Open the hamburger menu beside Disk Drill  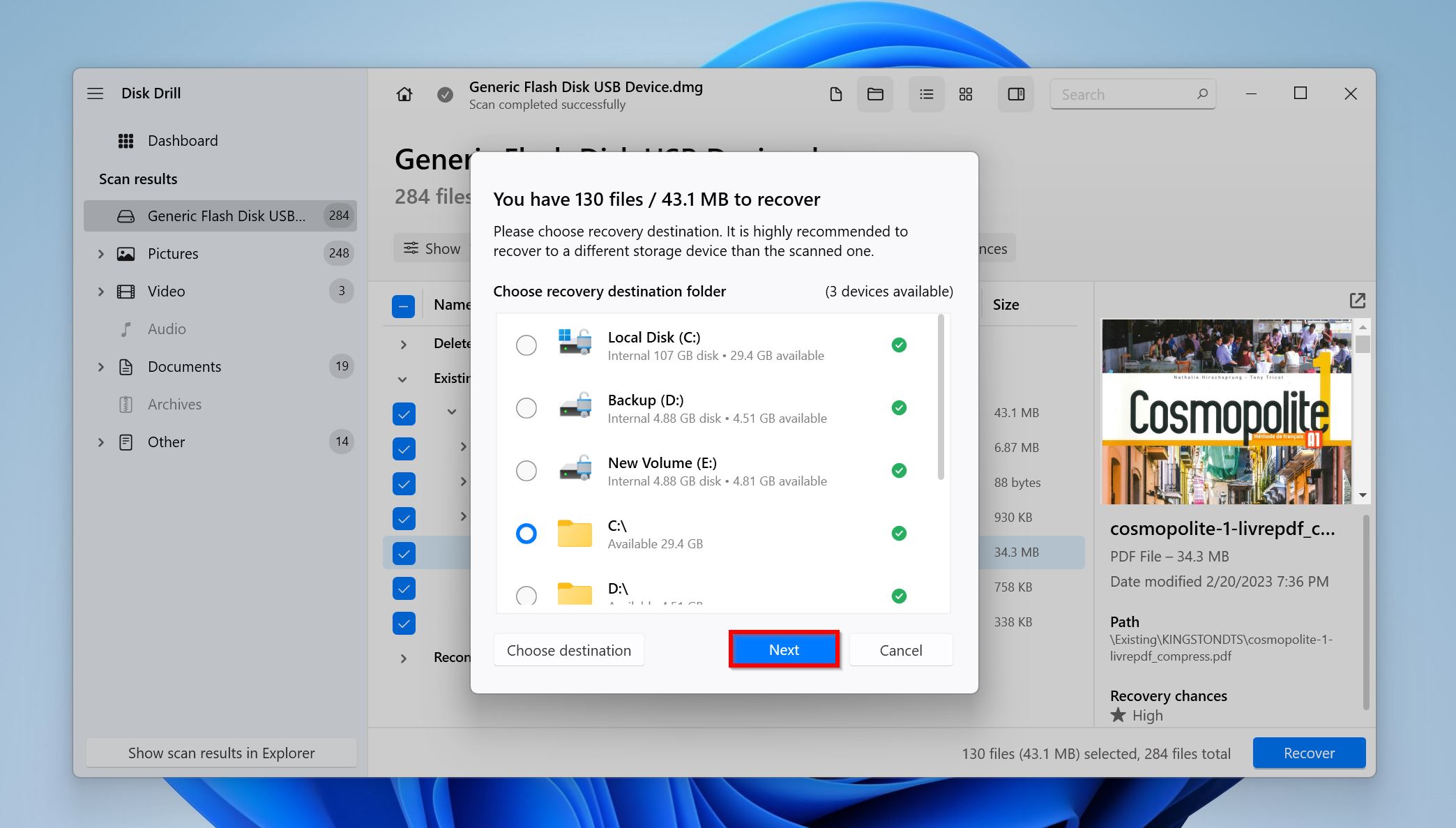pos(96,93)
